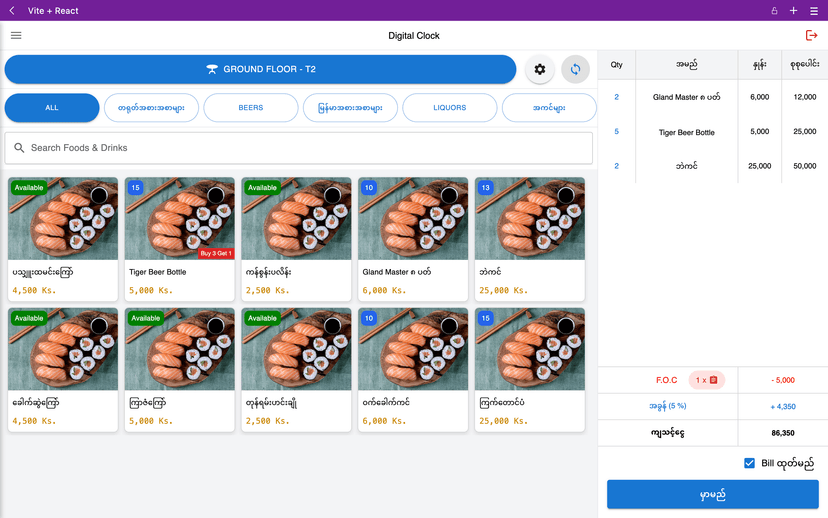The width and height of the screenshot is (828, 518).
Task: Select the category tab right of LIQUORS
Action: (549, 108)
